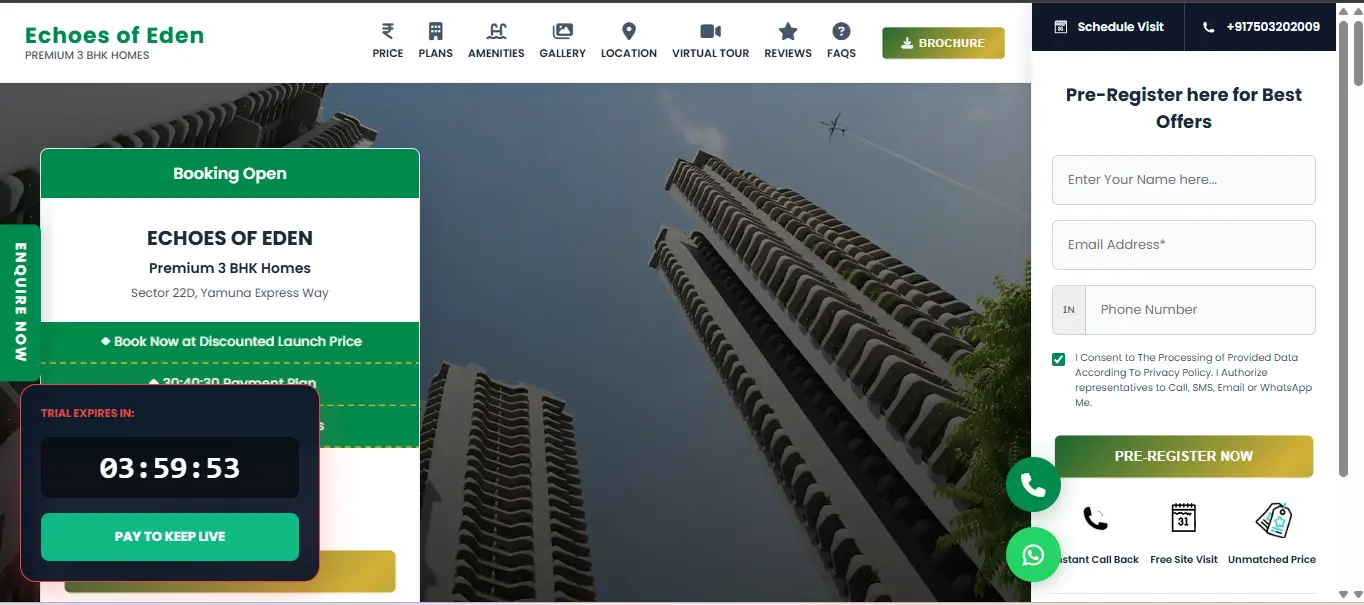1364x605 pixels.
Task: Click the Email Address field
Action: (x=1184, y=245)
